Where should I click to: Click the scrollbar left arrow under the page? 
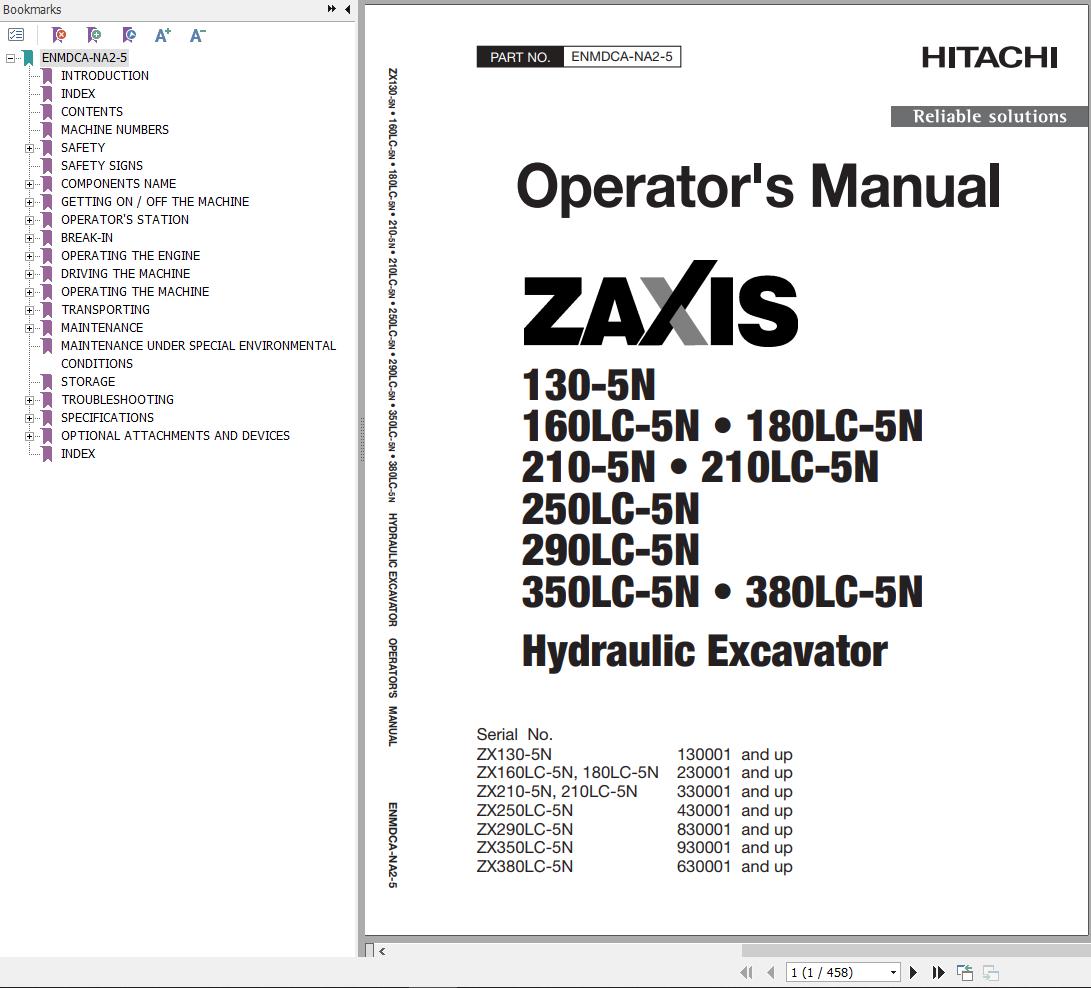point(382,950)
